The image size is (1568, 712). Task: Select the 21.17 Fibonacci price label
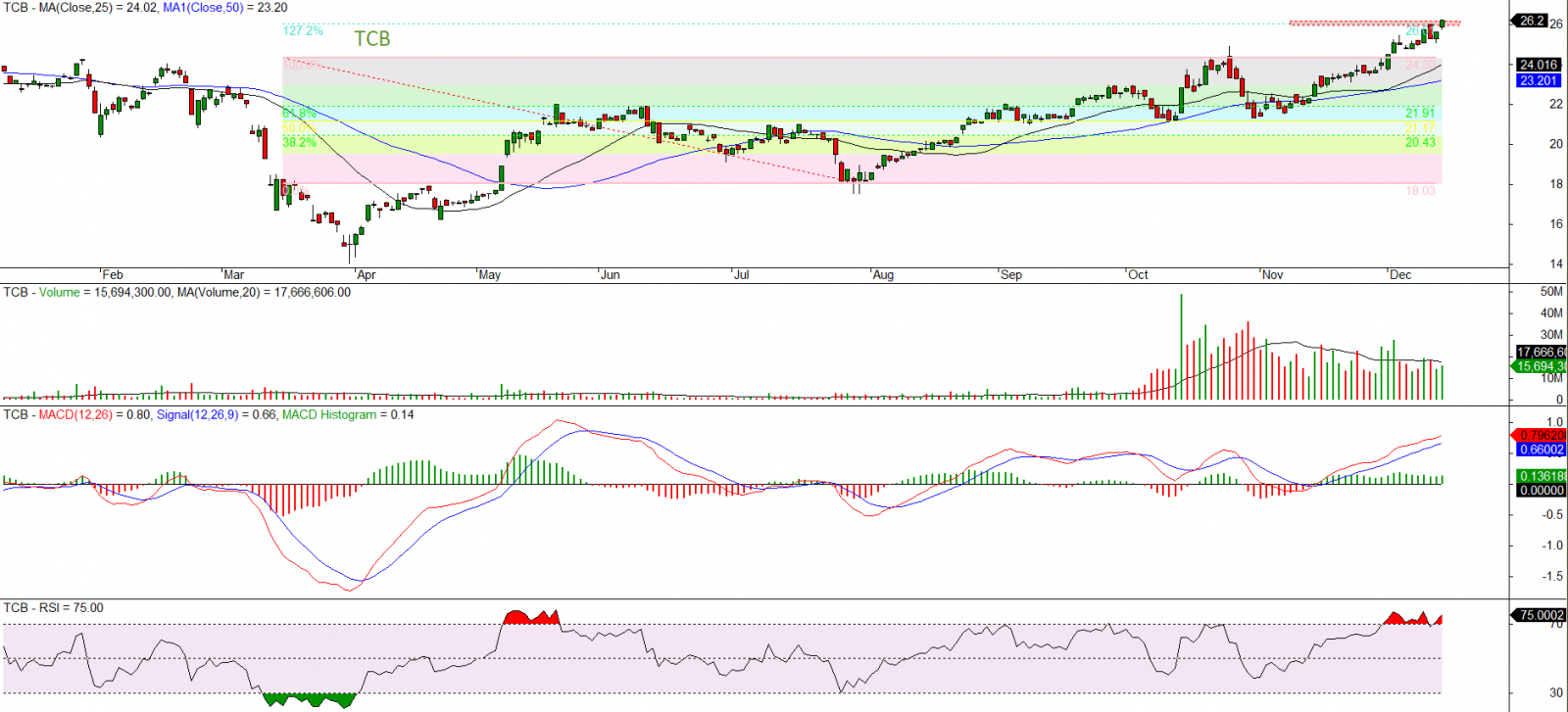tap(1420, 128)
